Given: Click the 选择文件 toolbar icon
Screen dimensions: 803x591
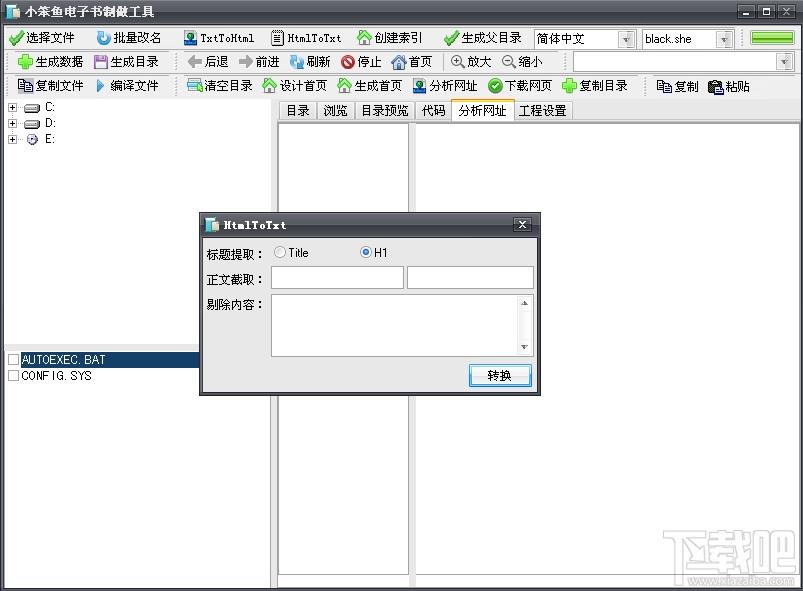Looking at the screenshot, I should pos(16,38).
